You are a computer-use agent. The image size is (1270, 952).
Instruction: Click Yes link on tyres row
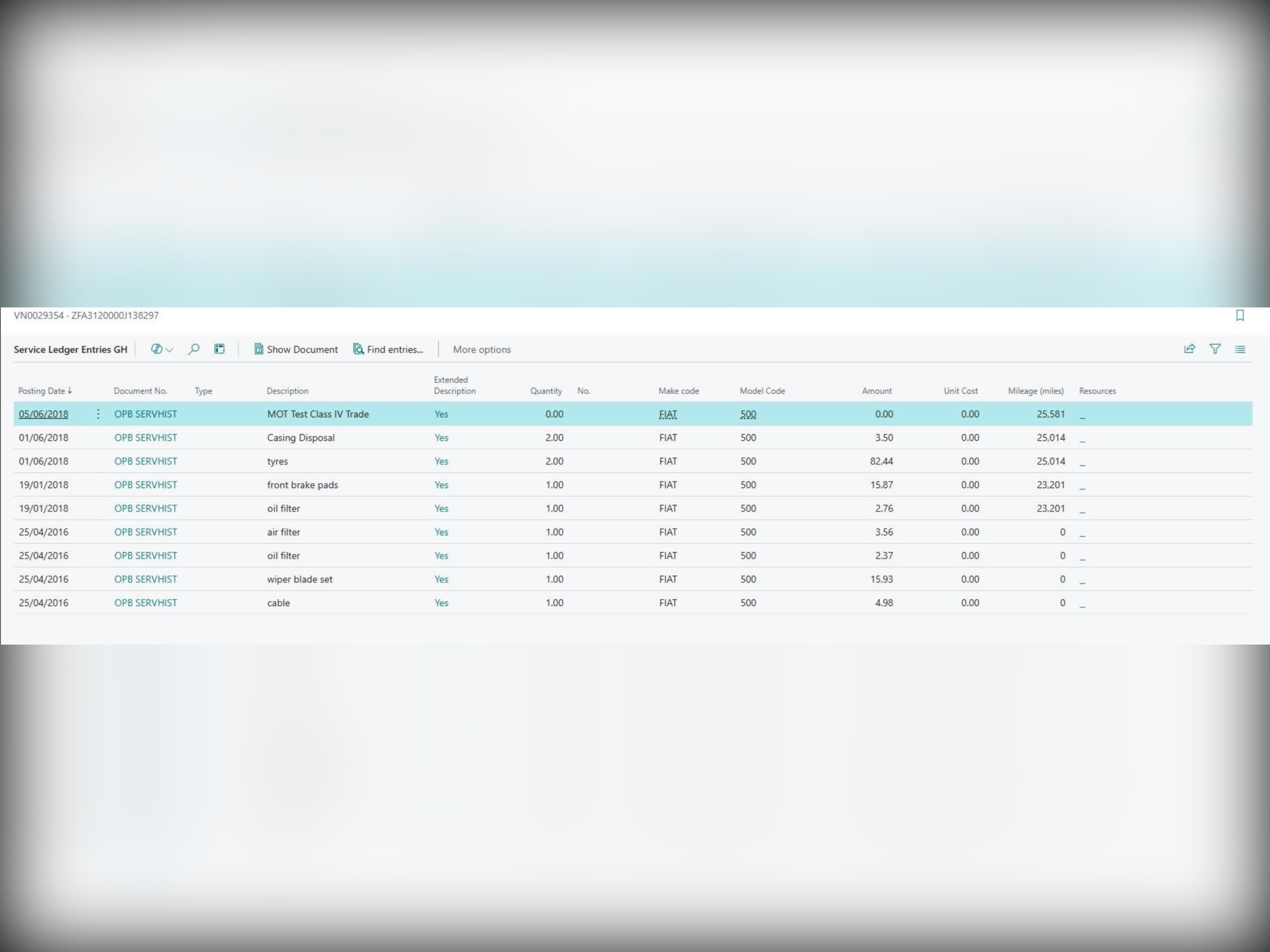441,461
